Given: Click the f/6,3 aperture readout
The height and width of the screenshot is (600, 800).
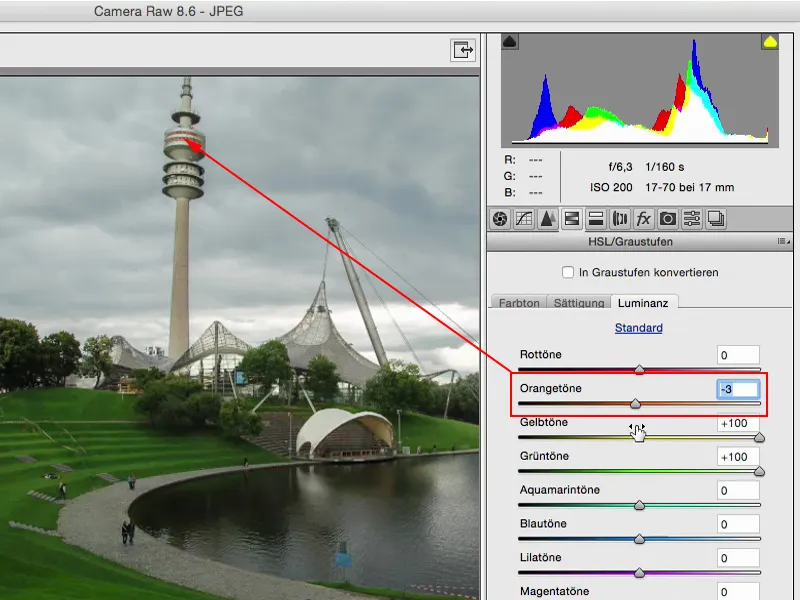Looking at the screenshot, I should (x=620, y=167).
